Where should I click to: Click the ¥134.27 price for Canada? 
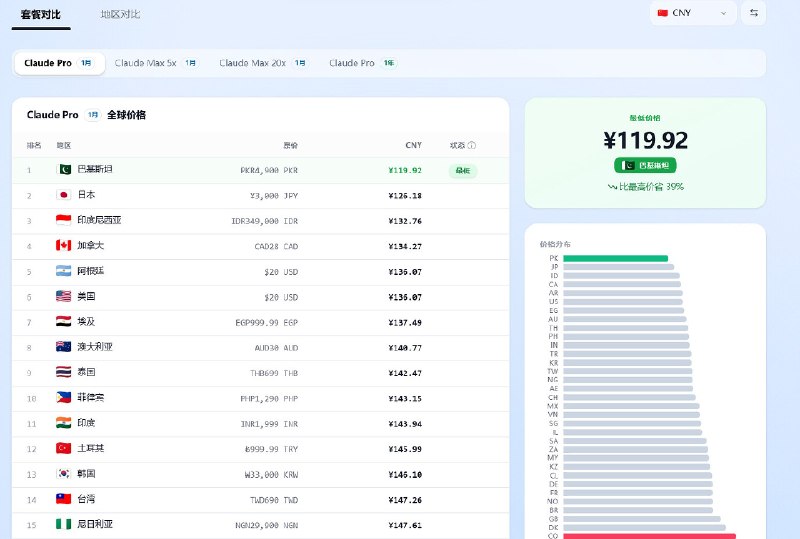pyautogui.click(x=405, y=247)
